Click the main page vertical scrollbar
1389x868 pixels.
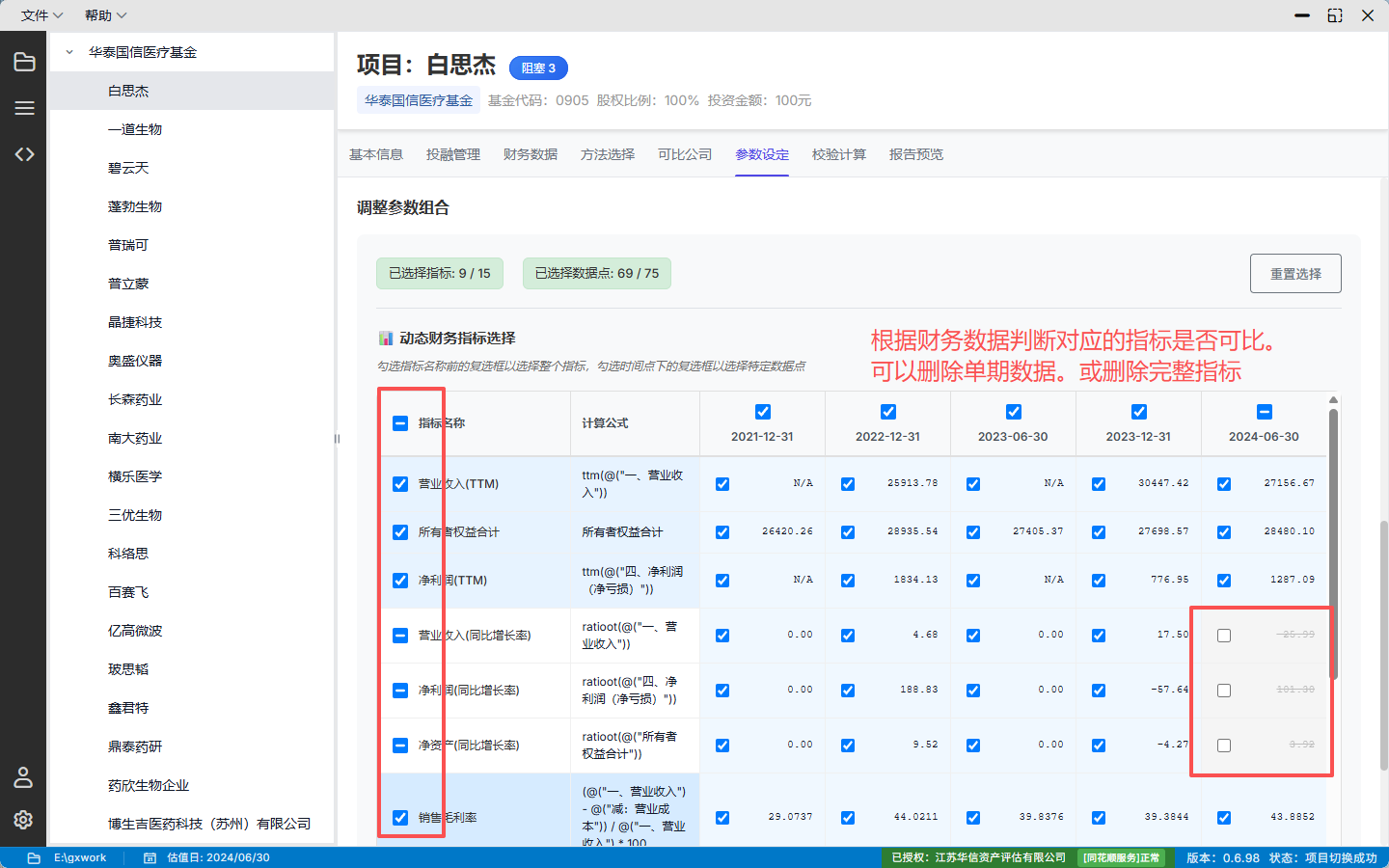pos(1383,646)
